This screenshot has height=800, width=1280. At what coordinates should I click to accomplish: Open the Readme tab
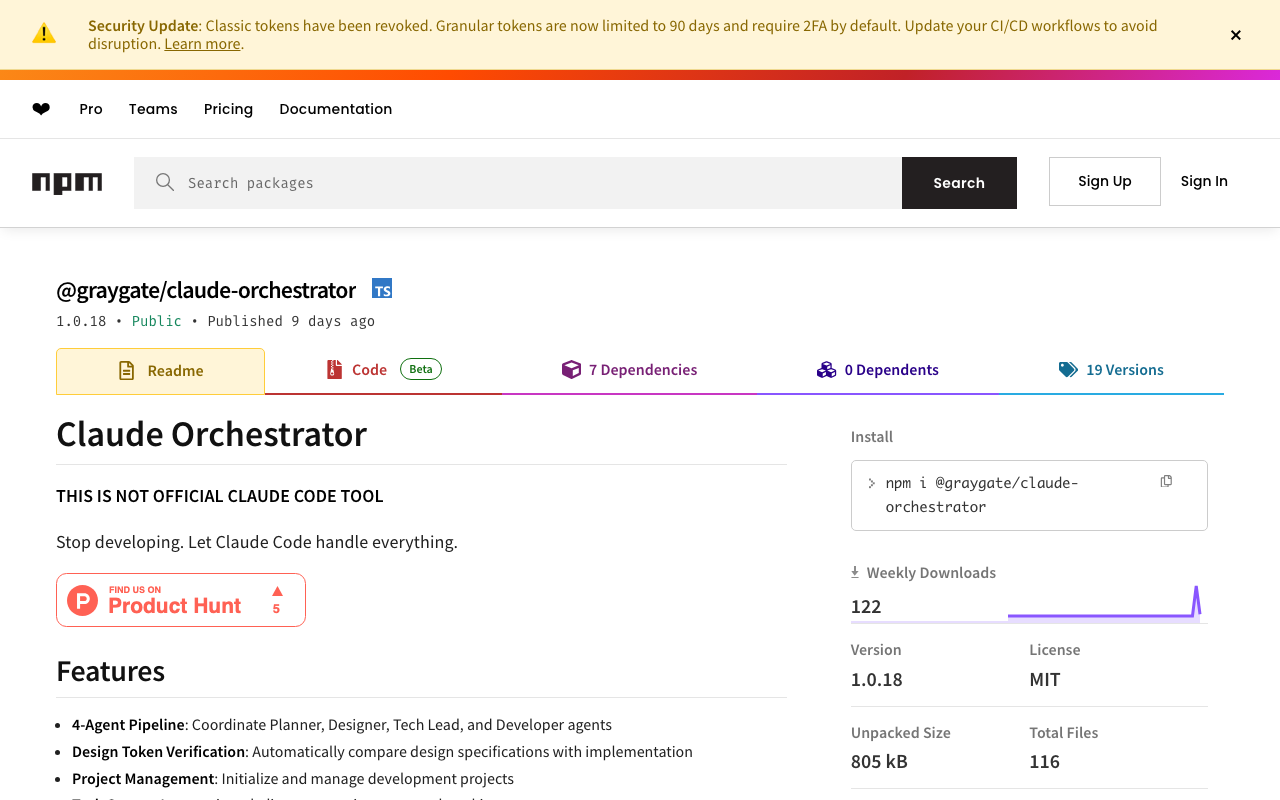coord(161,371)
